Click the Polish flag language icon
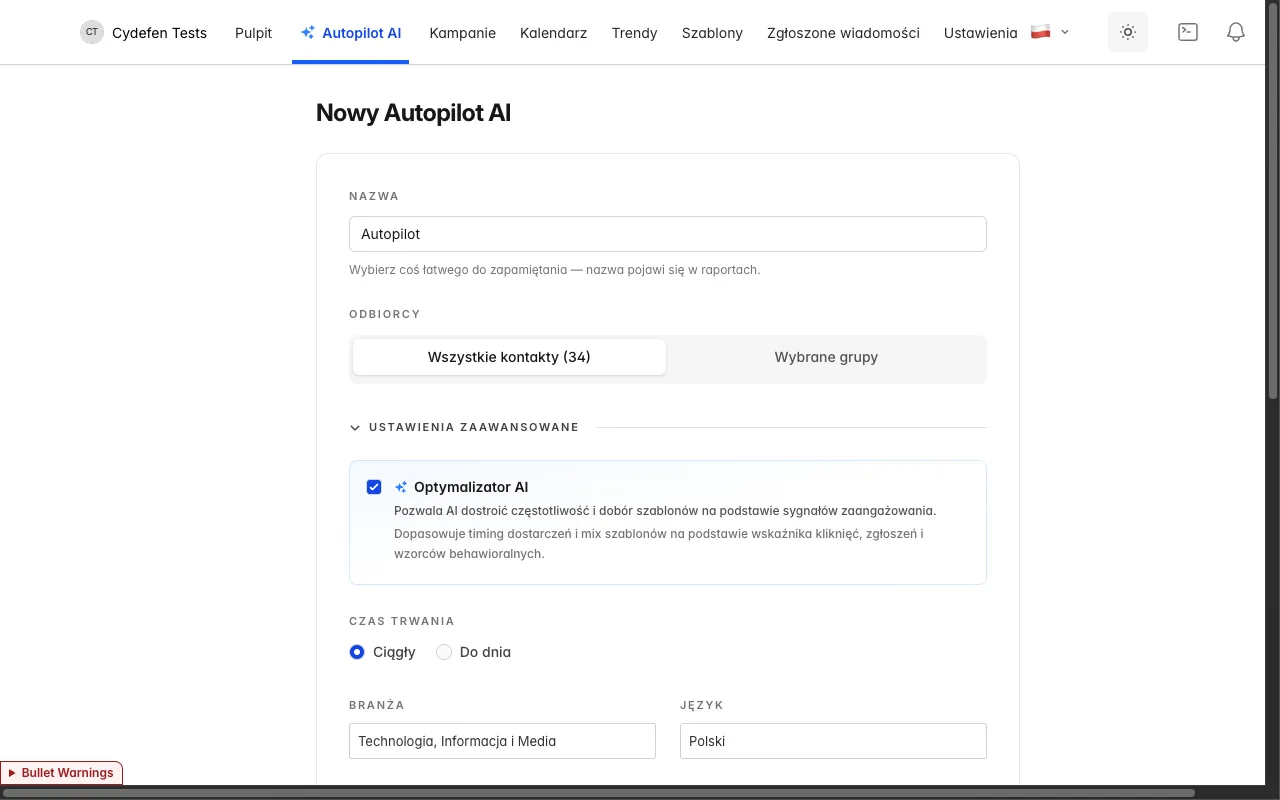 (1041, 32)
